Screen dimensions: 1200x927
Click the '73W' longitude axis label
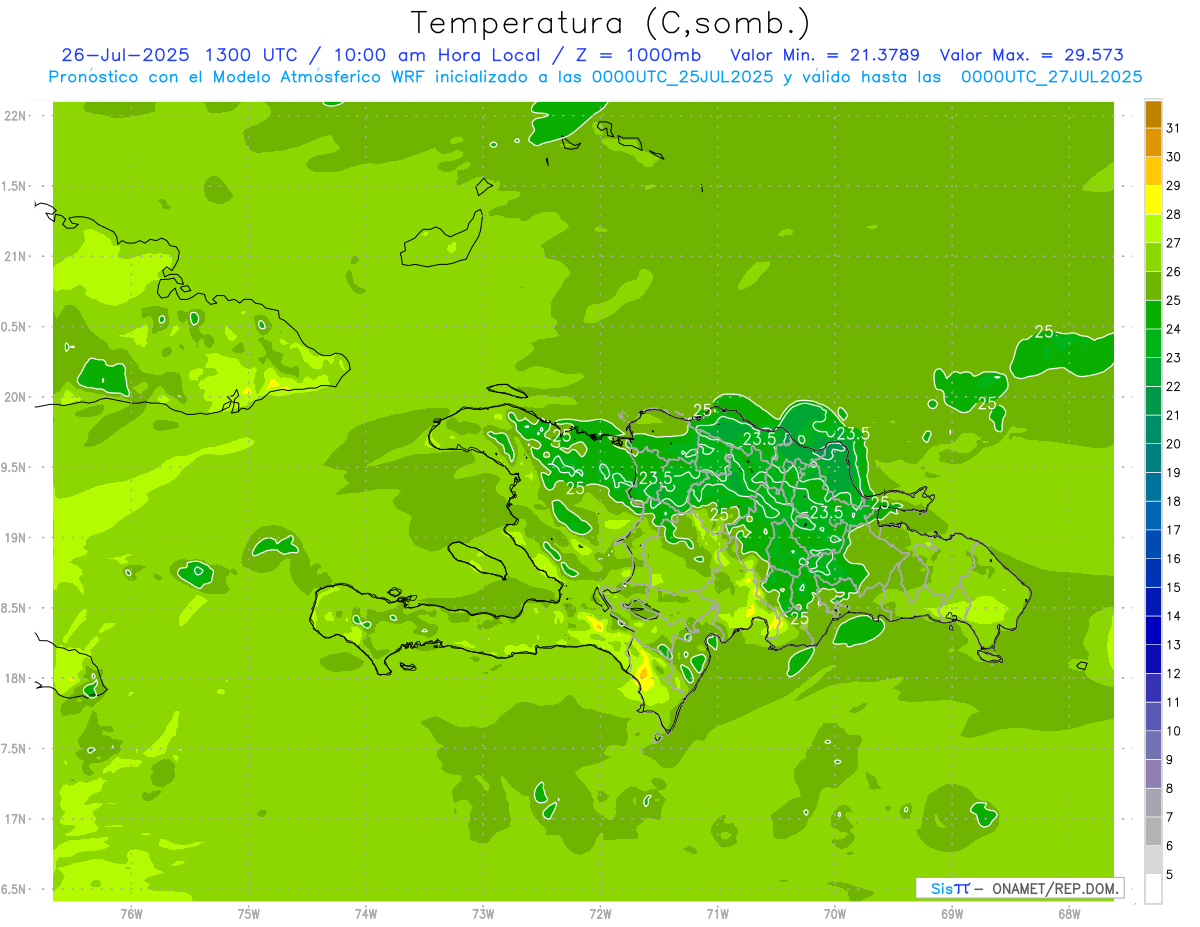point(483,914)
